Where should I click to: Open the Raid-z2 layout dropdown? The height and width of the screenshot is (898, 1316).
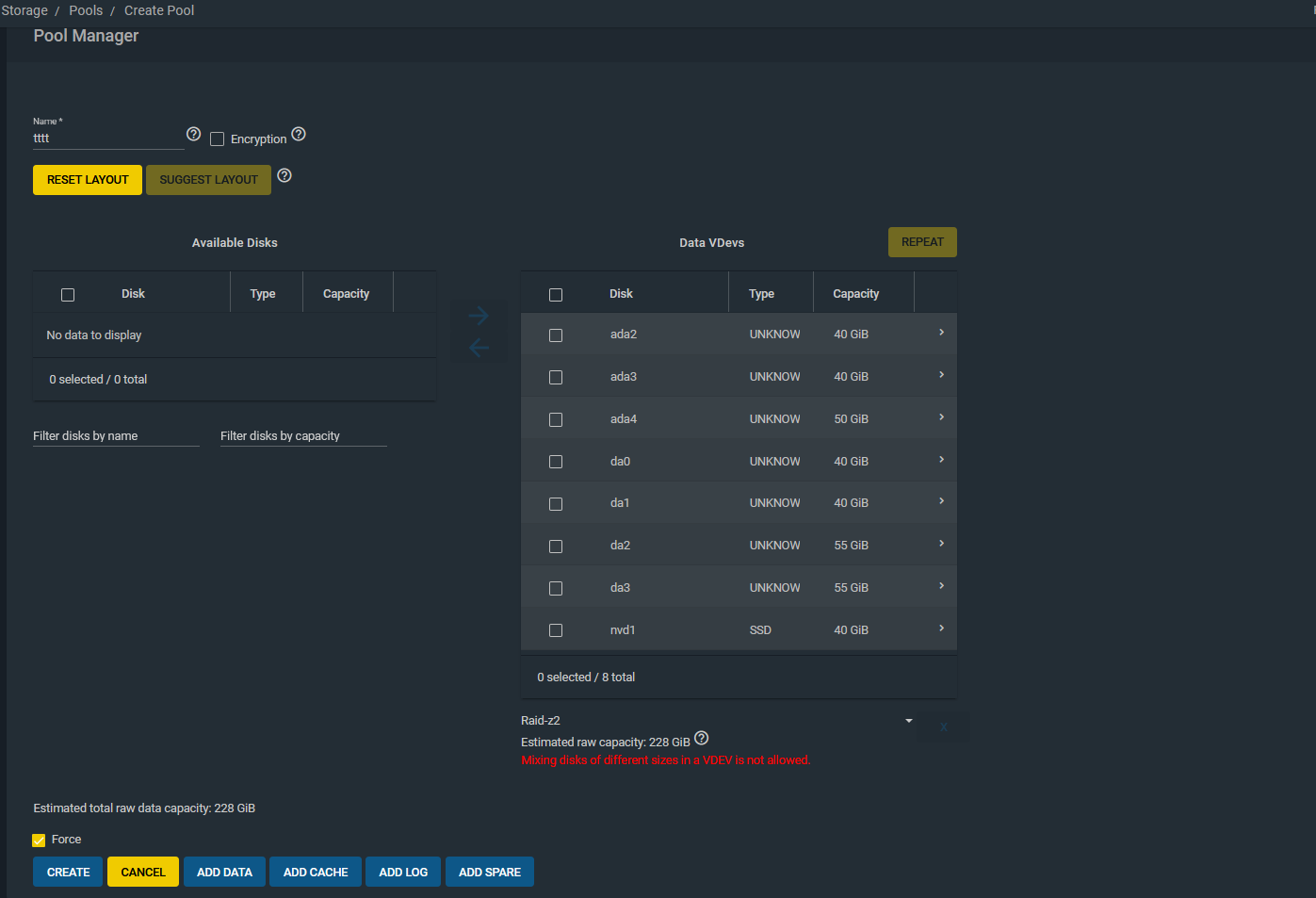coord(718,721)
